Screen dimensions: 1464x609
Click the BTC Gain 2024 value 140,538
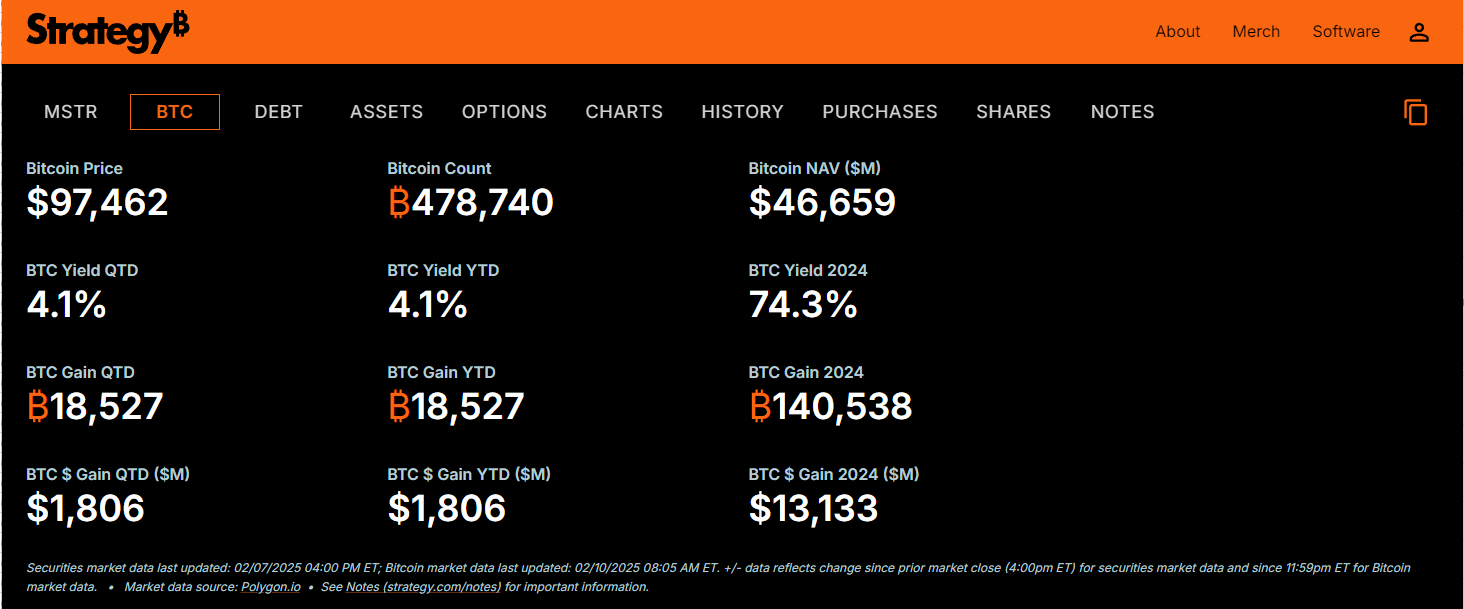(x=830, y=407)
